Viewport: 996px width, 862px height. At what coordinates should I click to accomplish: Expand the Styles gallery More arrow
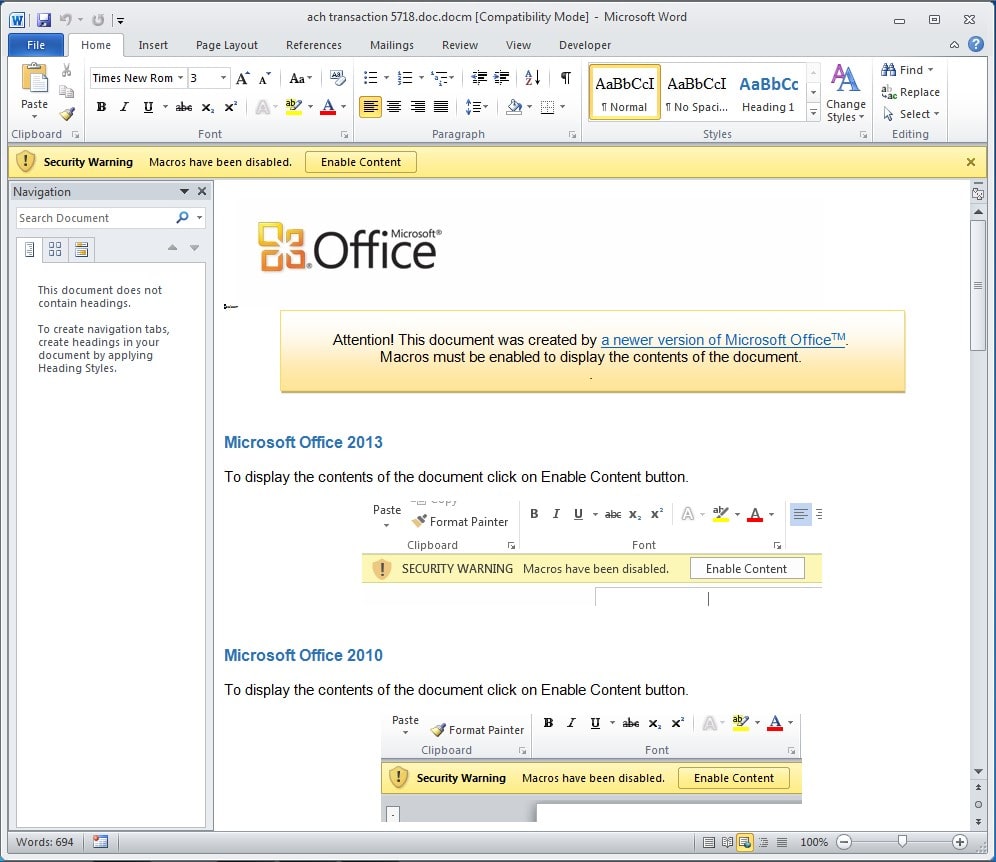pos(813,113)
